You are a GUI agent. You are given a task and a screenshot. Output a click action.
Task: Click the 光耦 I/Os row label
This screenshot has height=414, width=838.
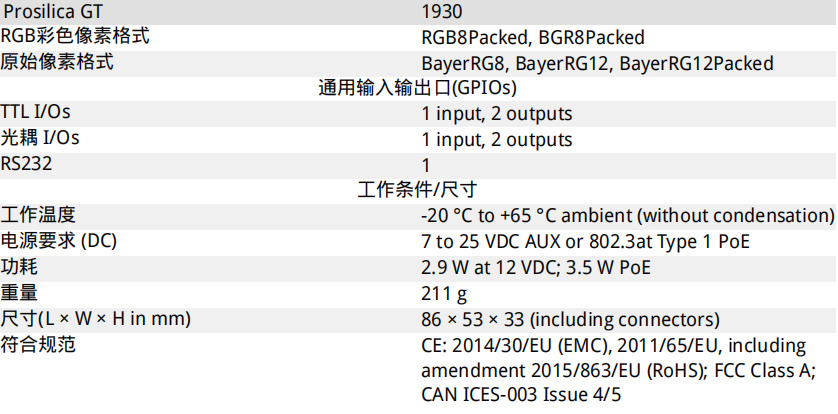(40, 138)
